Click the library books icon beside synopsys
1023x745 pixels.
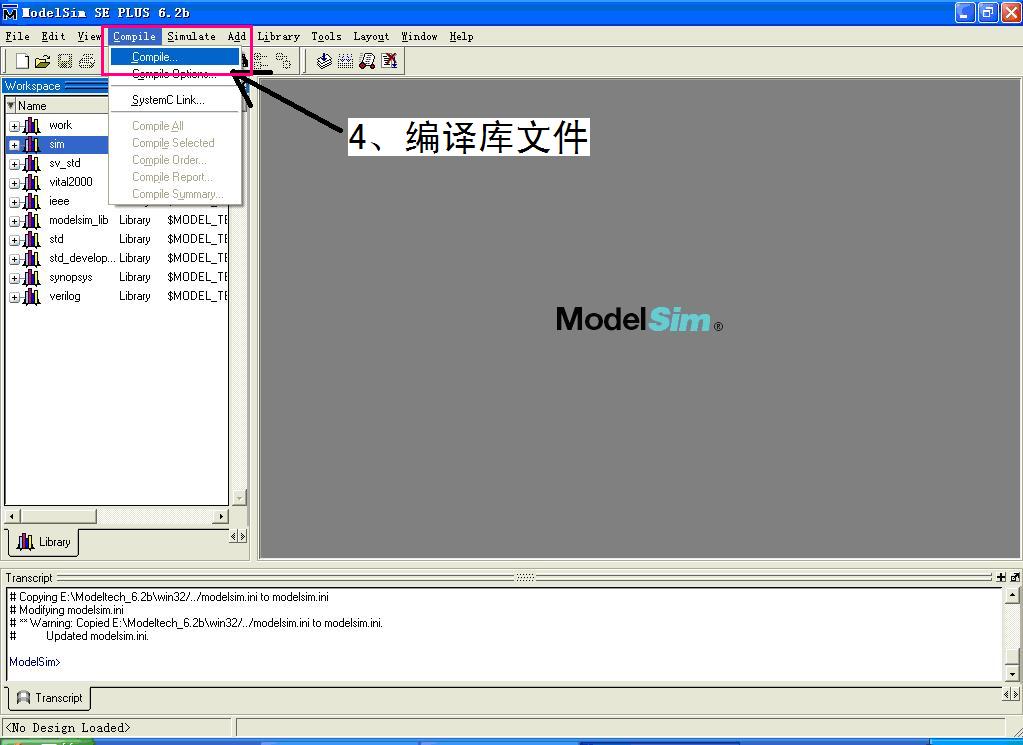(x=31, y=278)
